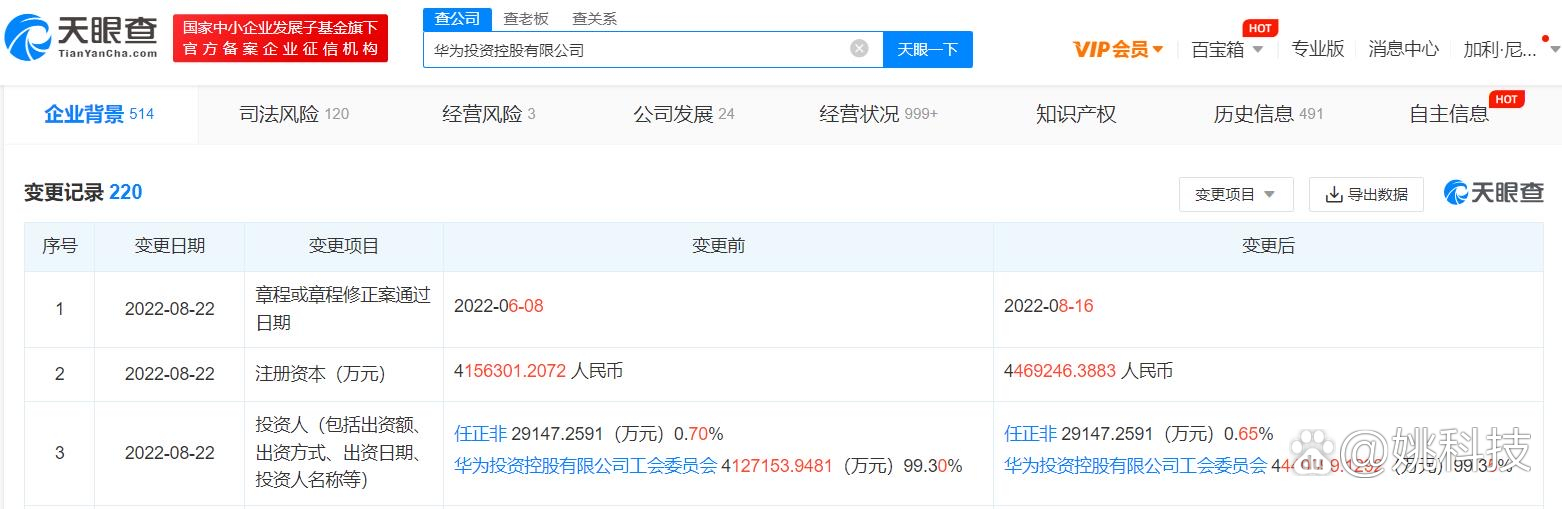1562x509 pixels.
Task: Click the 天眼一下 search button
Action: coord(928,49)
